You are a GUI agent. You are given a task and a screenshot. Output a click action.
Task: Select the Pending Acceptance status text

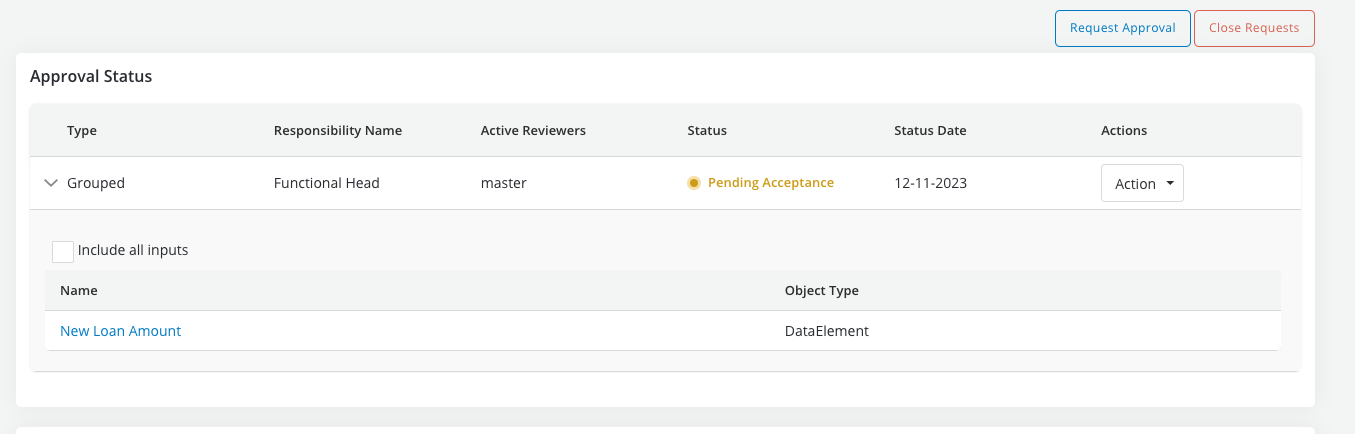click(770, 183)
